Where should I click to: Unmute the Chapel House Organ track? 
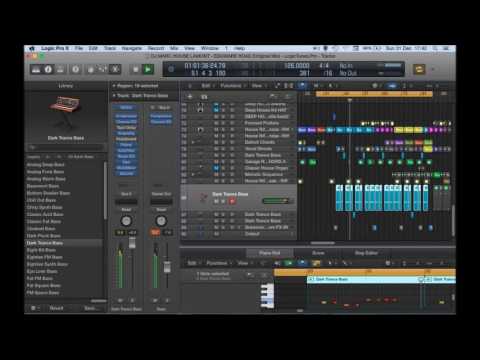(216, 168)
